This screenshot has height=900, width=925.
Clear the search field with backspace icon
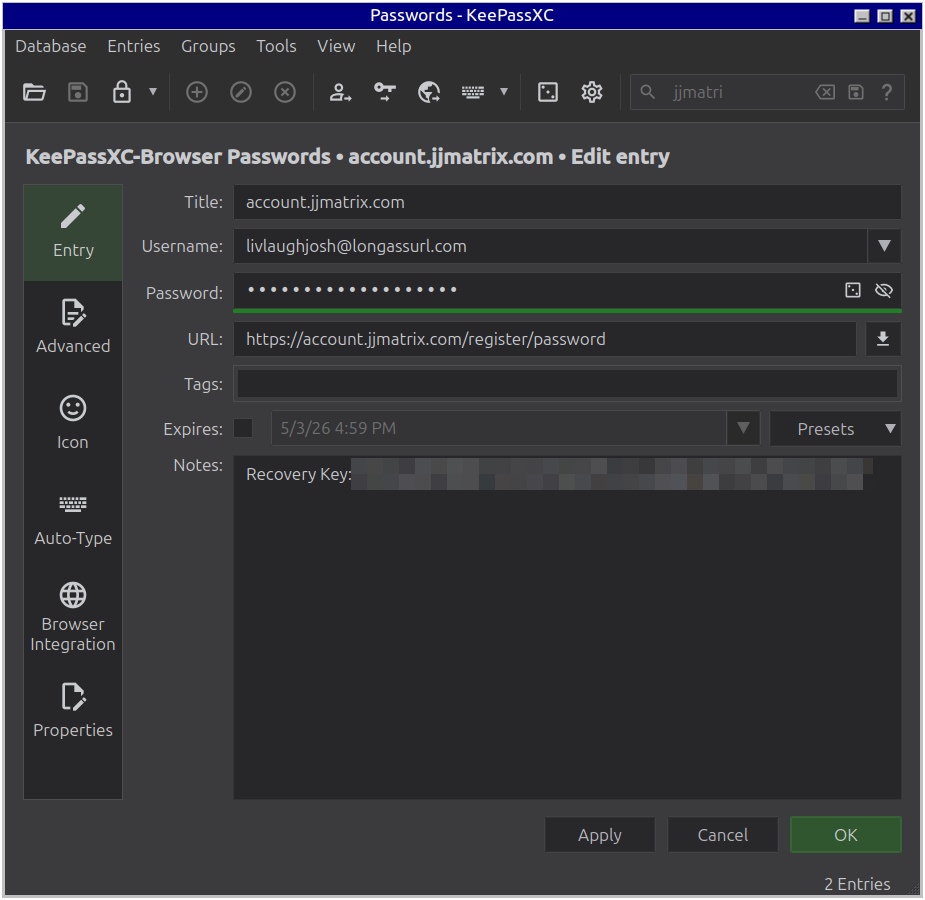pos(825,92)
